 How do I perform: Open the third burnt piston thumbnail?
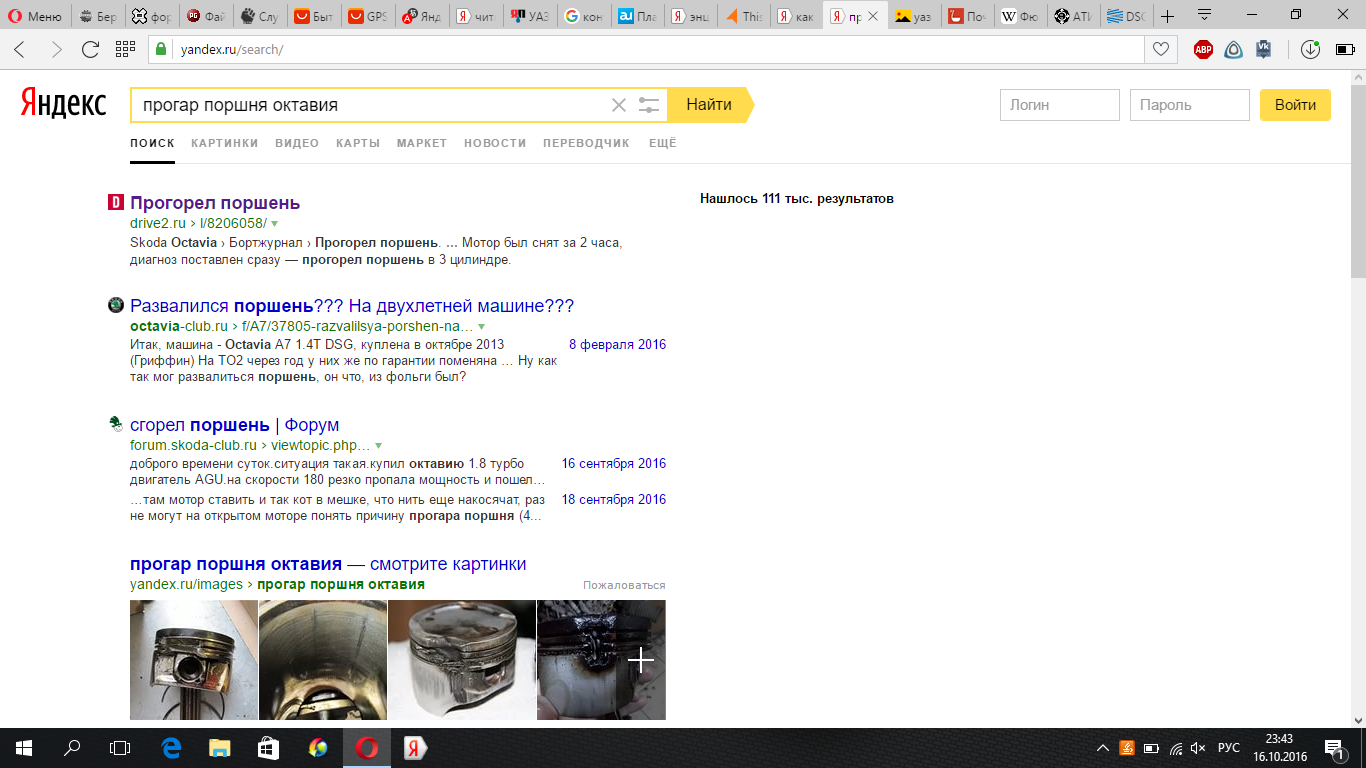point(462,660)
